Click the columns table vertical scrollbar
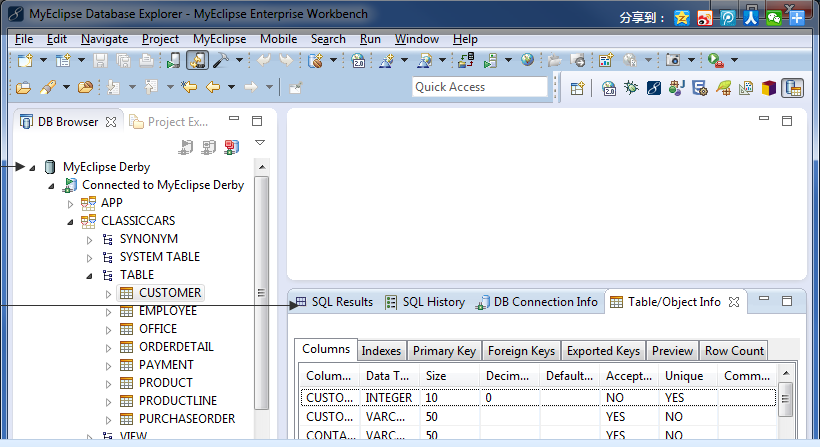 click(x=785, y=399)
